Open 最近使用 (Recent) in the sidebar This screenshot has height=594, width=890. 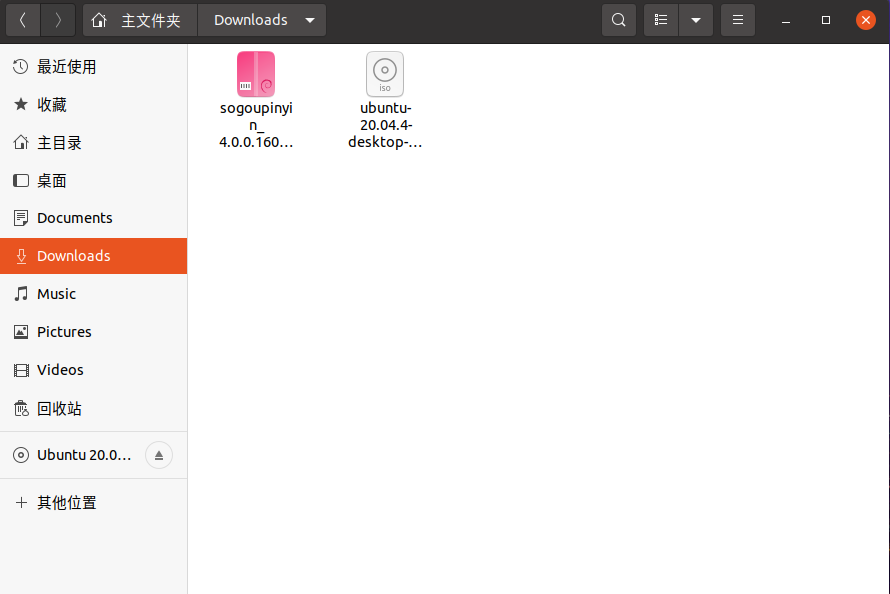pyautogui.click(x=66, y=66)
